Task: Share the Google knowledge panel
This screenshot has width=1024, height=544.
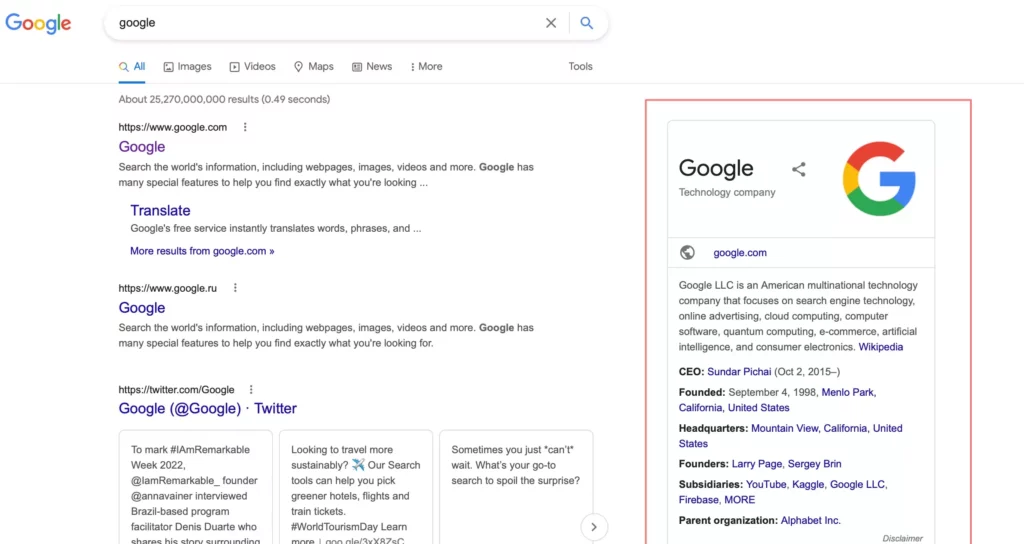Action: point(799,170)
